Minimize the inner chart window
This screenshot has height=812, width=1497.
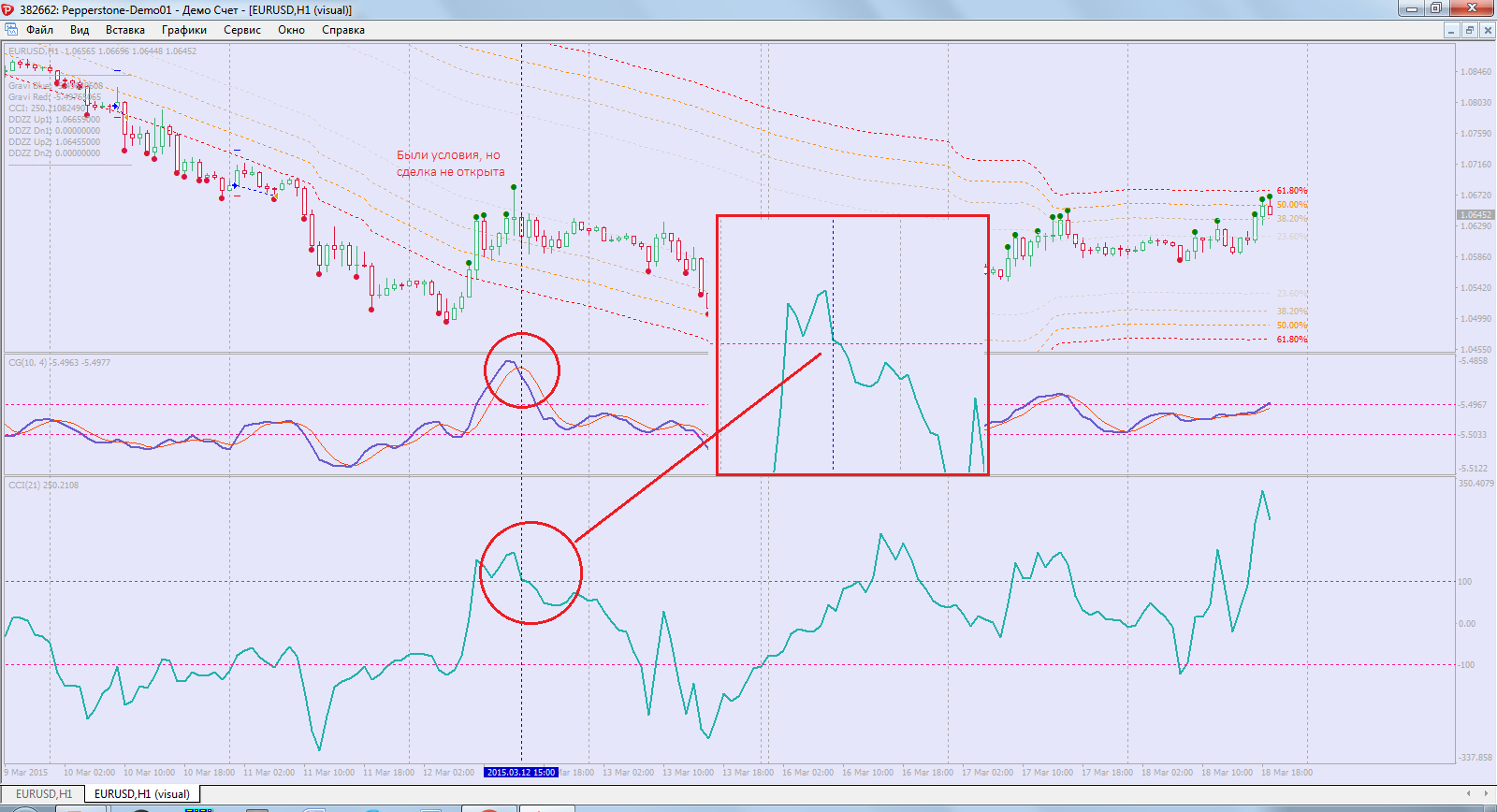(1451, 30)
